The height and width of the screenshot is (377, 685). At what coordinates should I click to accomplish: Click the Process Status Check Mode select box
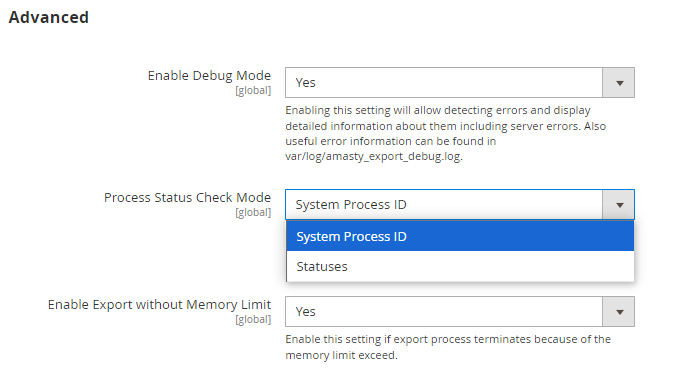coord(460,204)
